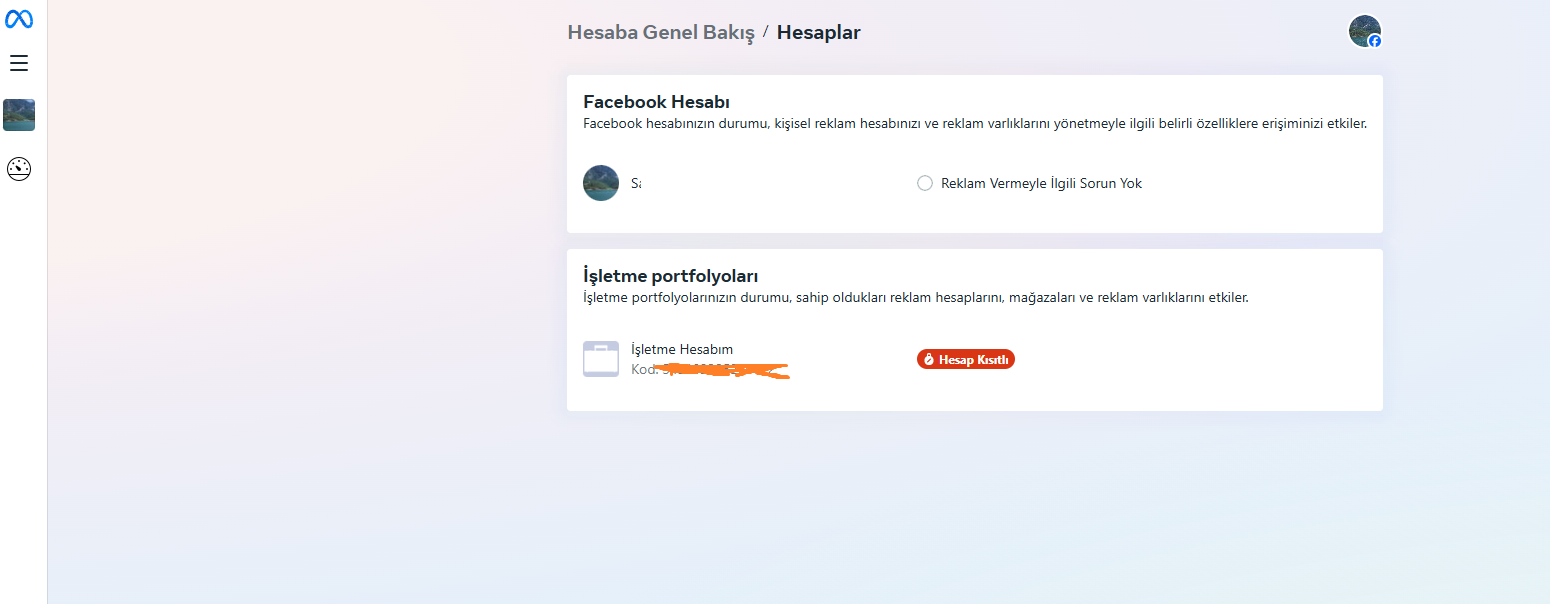The image size is (1550, 604).
Task: Click the Facebook account profile picture
Action: [x=601, y=183]
